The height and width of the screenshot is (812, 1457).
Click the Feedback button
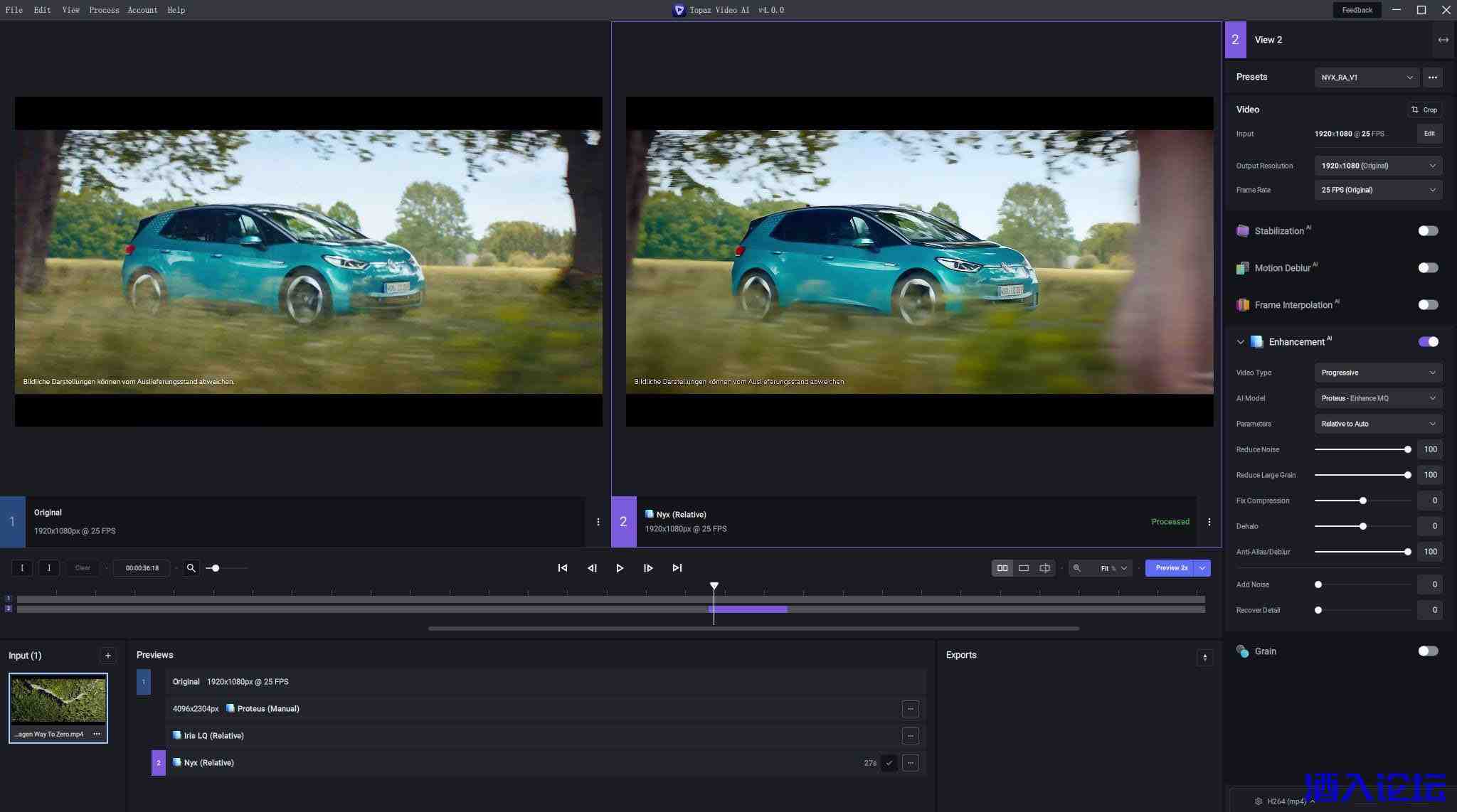click(1356, 10)
